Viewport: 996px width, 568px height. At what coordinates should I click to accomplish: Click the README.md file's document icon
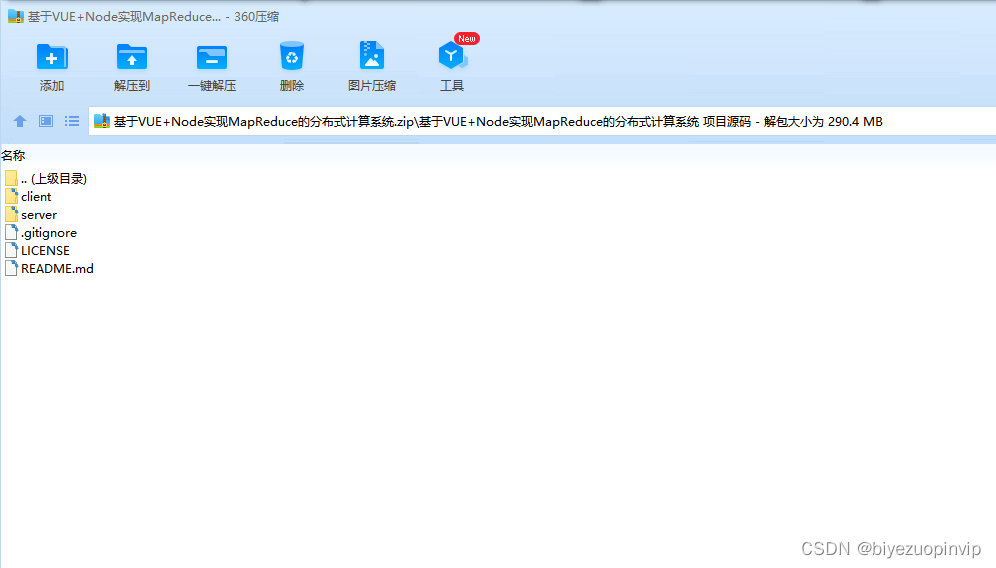[11, 268]
